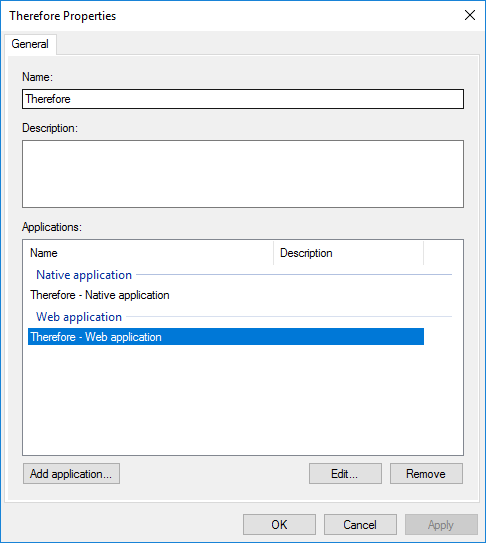Click into the Name text field
The height and width of the screenshot is (543, 486).
coord(243,99)
